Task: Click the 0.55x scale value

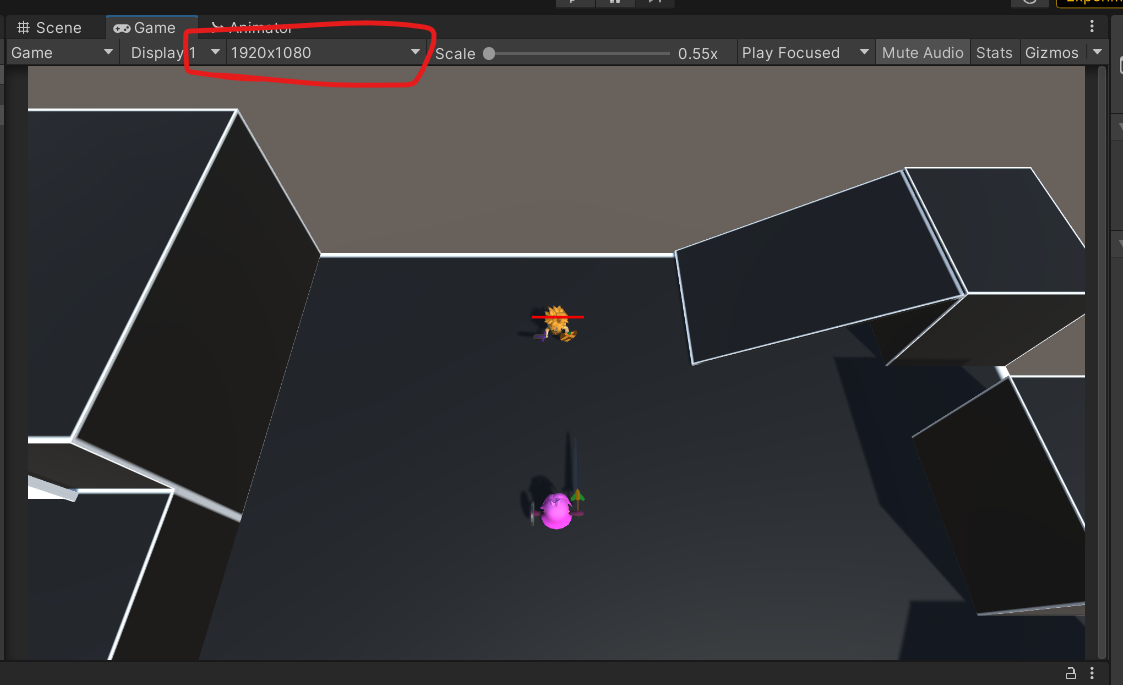Action: [x=698, y=54]
